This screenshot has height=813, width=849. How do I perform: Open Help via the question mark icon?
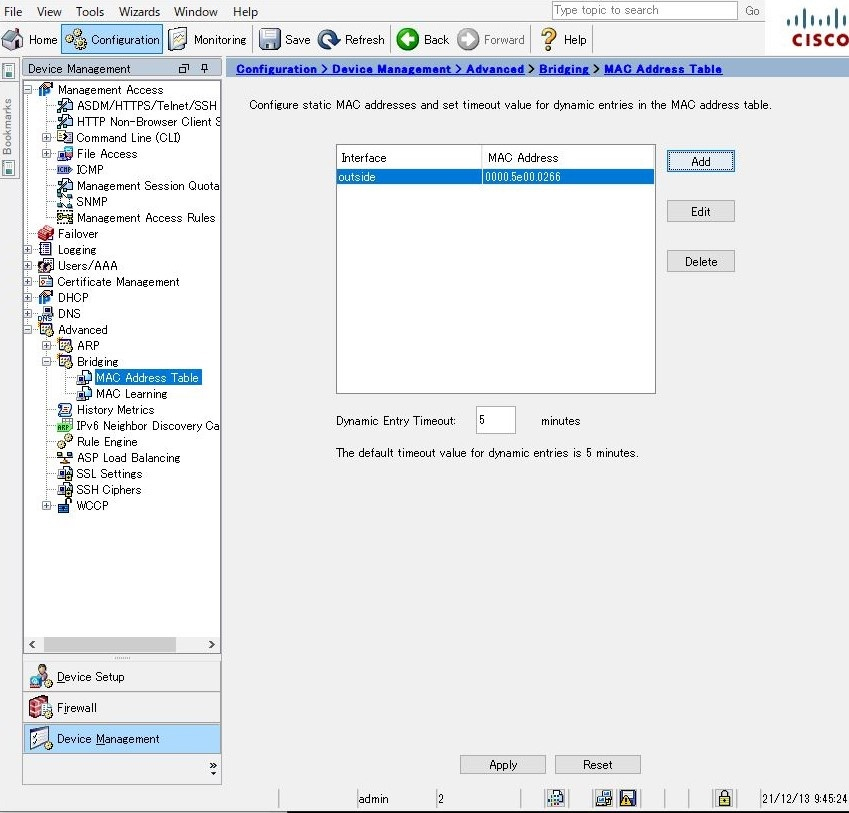[548, 40]
